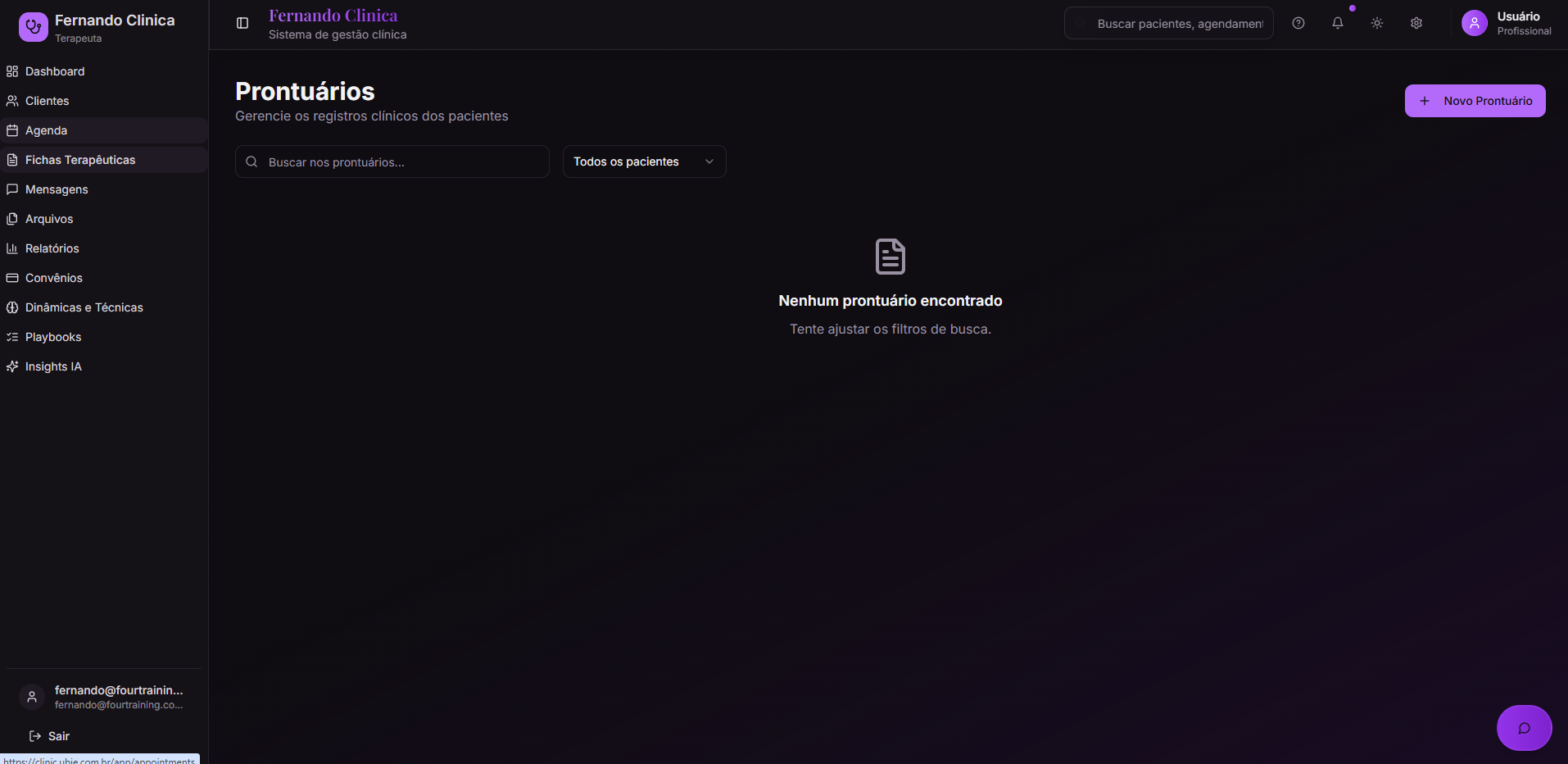Open notifications bell icon
Screen dimensions: 1568x764
click(1338, 24)
